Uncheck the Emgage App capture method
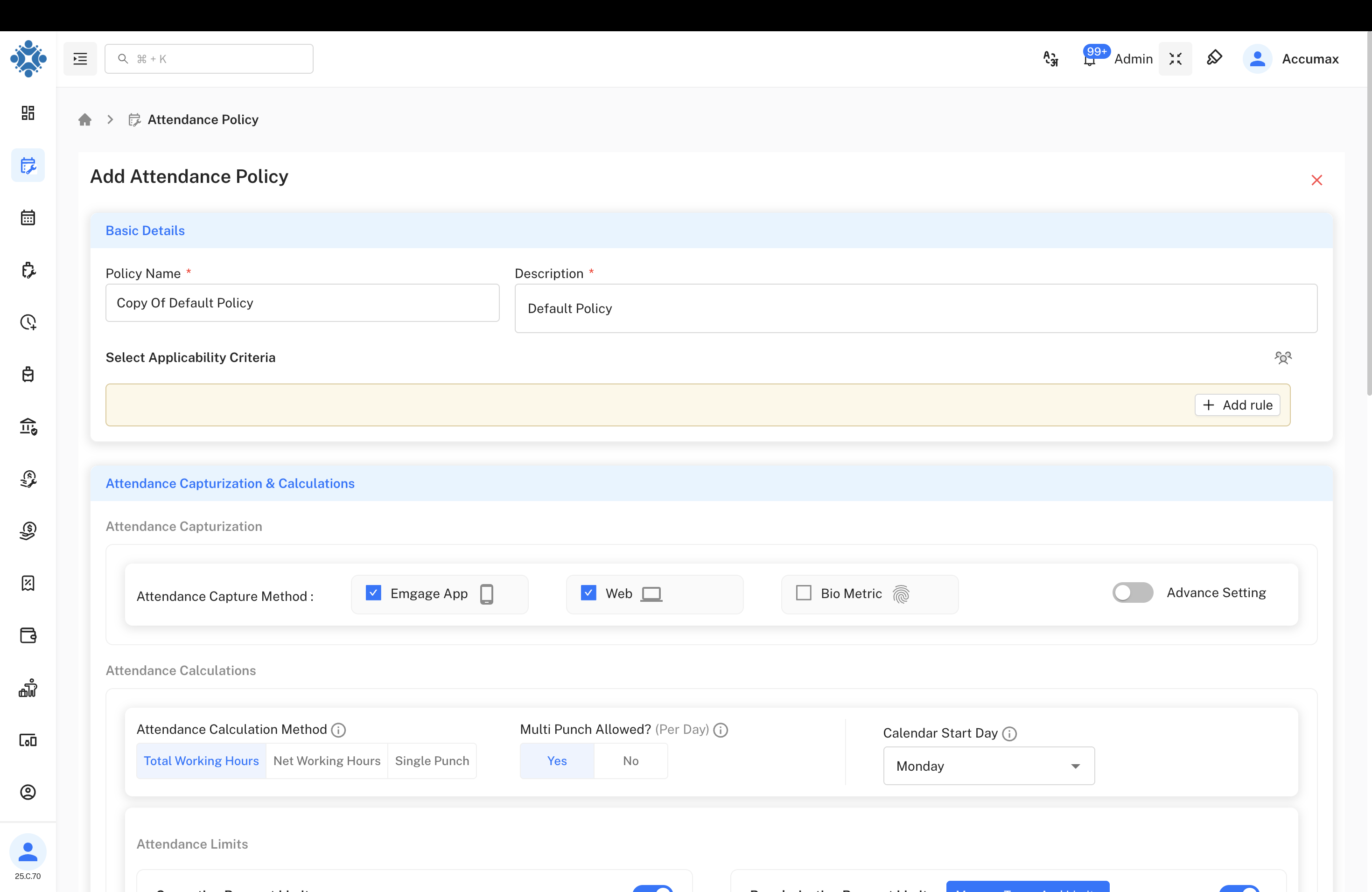This screenshot has height=892, width=1372. click(373, 592)
